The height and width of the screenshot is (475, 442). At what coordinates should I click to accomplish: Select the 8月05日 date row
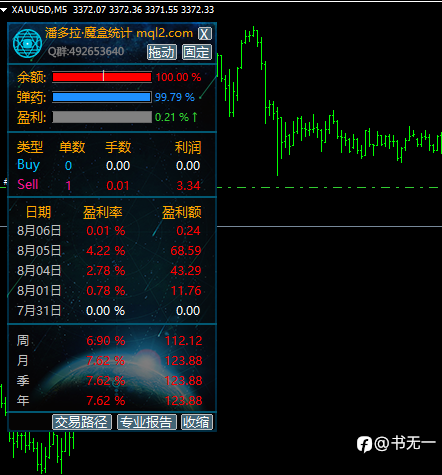[x=39, y=251]
